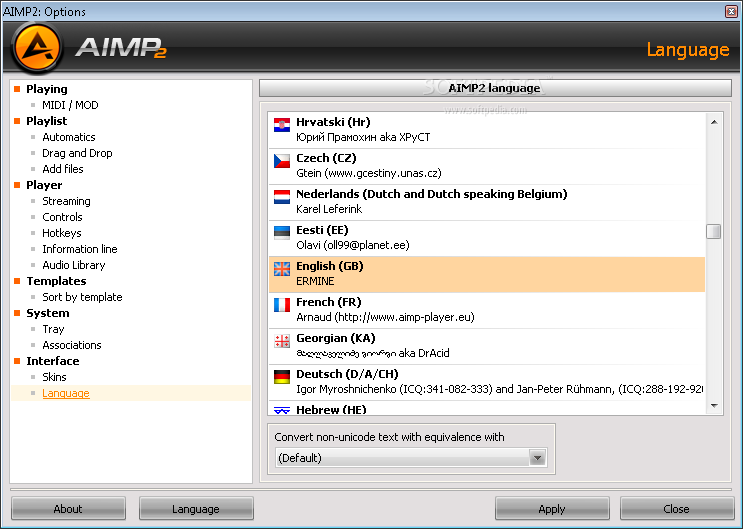Click the Estonian flag beside Eesti
The image size is (743, 529).
coord(282,233)
